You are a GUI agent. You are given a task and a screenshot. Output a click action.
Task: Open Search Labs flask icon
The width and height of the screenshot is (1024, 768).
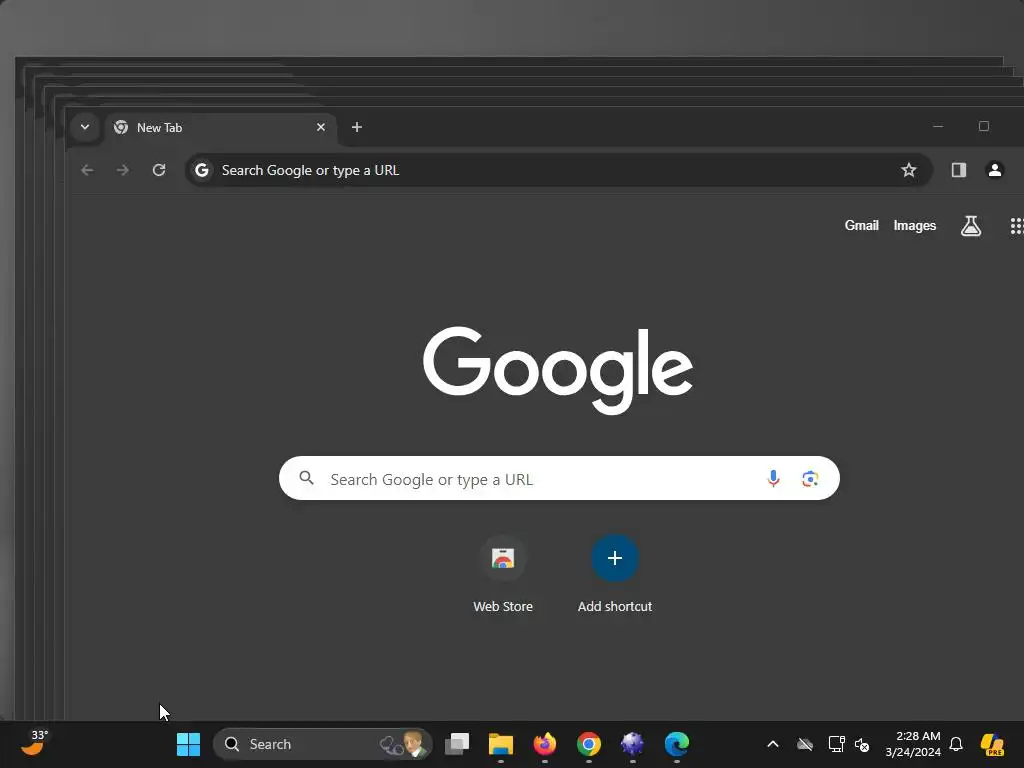coord(970,226)
